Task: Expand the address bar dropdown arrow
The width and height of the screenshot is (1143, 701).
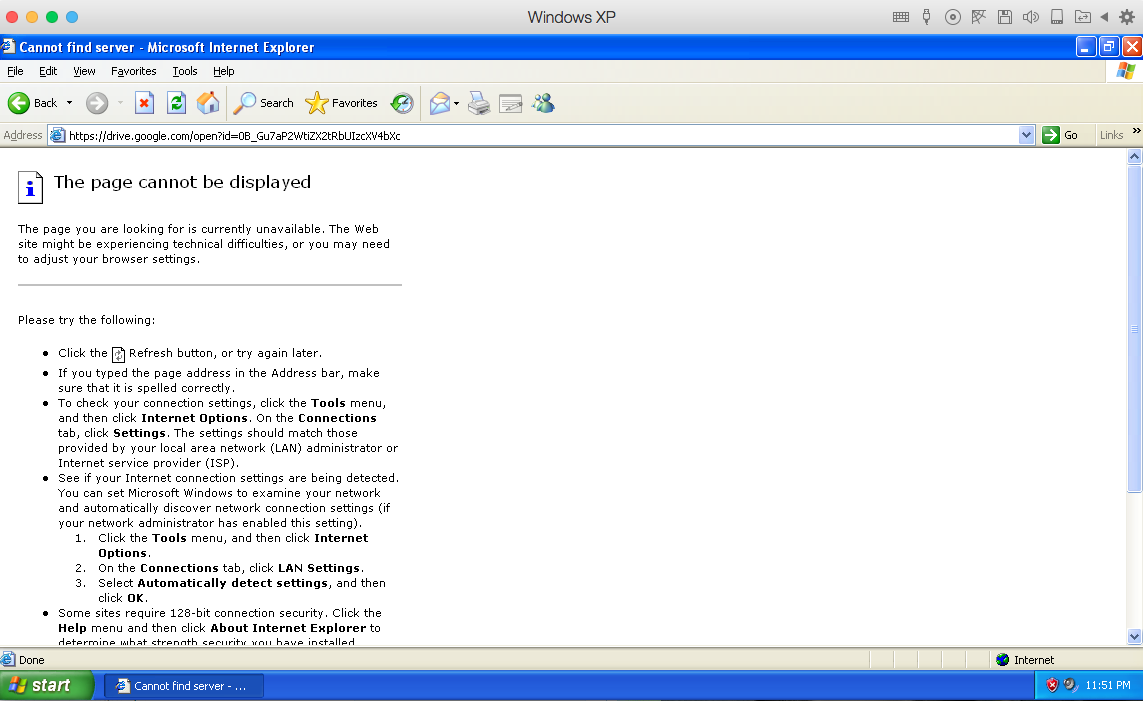Action: [x=1026, y=135]
